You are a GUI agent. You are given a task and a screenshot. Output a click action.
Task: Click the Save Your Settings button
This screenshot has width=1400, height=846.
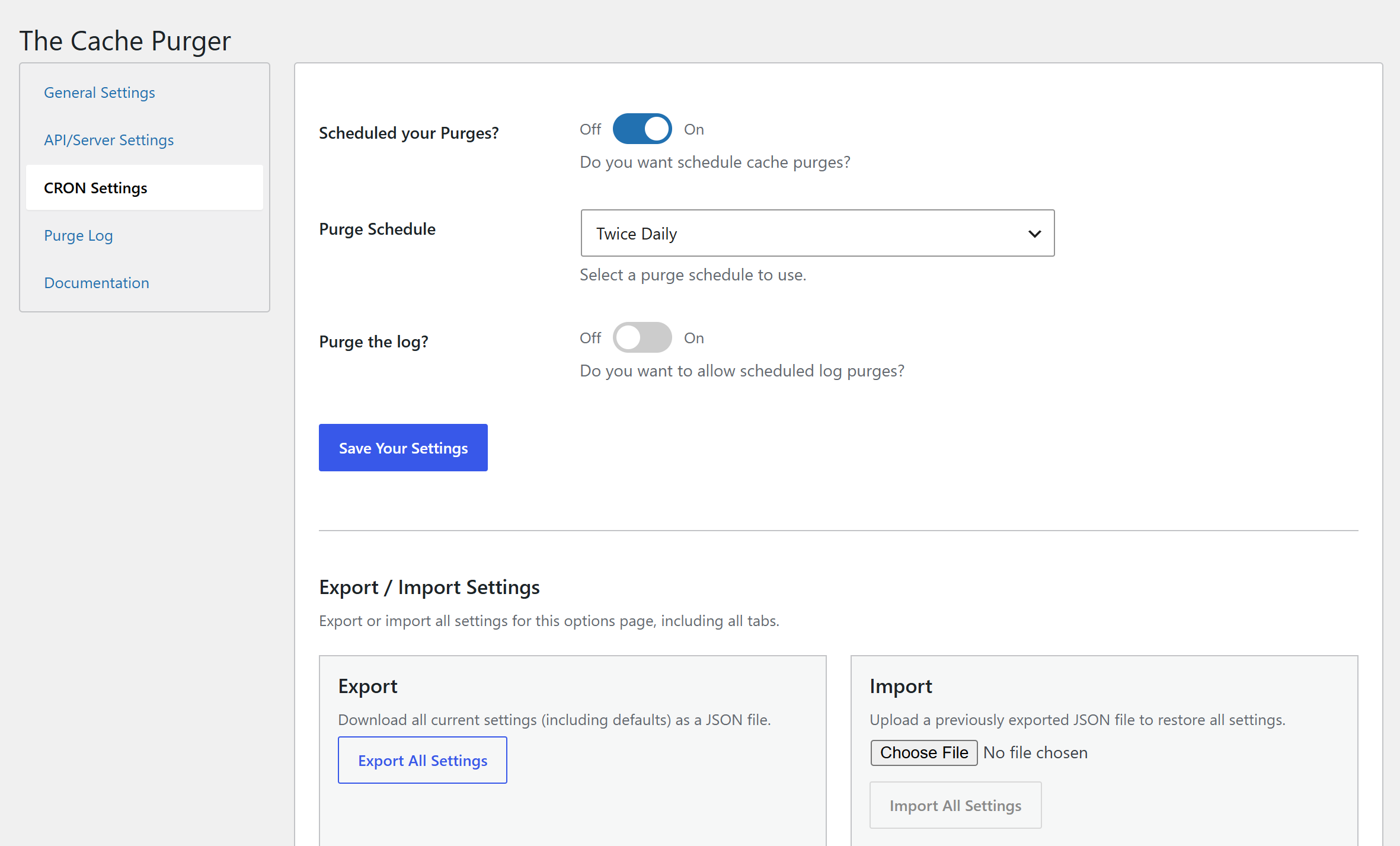[x=403, y=448]
